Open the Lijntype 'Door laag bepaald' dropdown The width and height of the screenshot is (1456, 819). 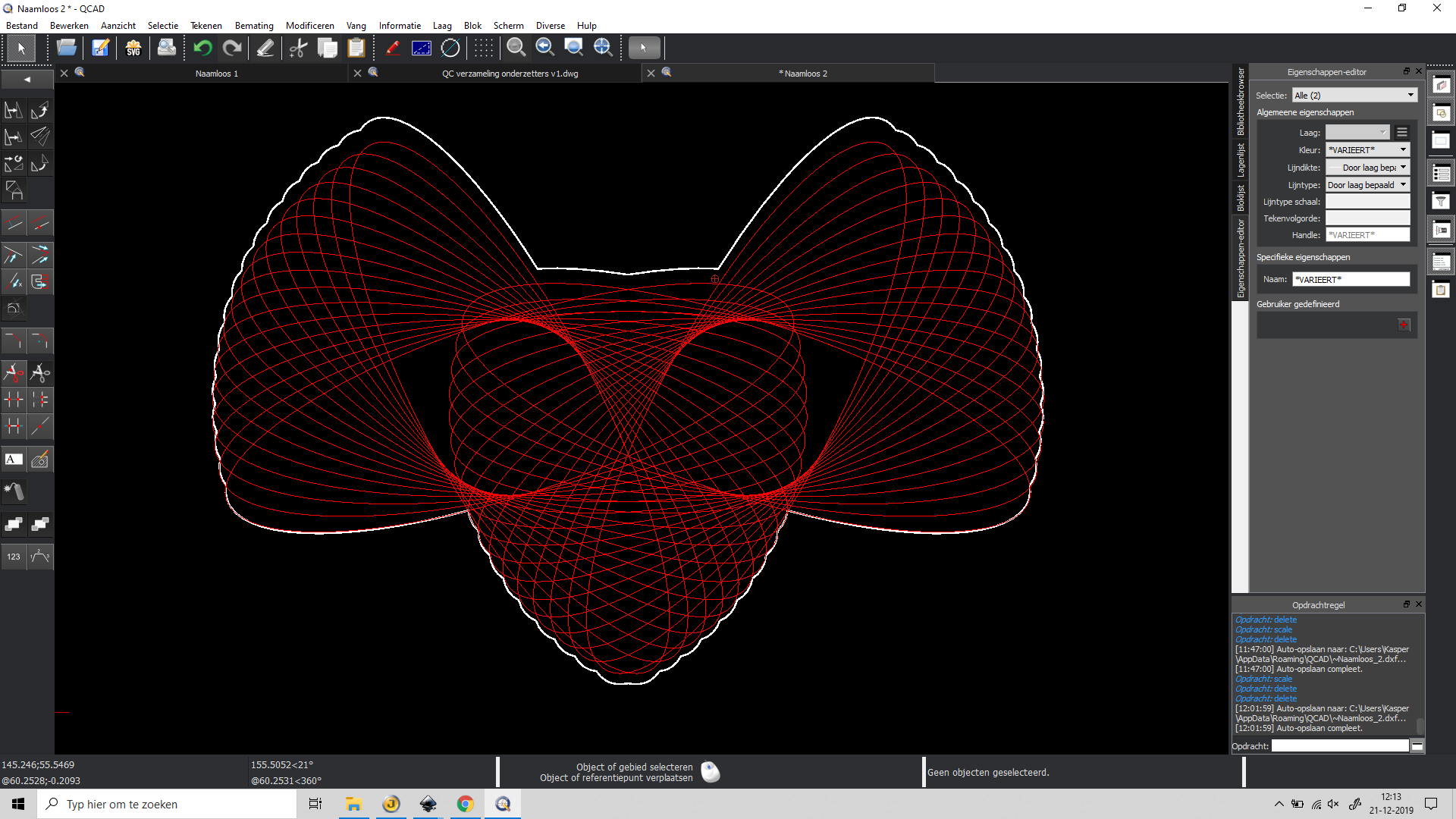1367,185
